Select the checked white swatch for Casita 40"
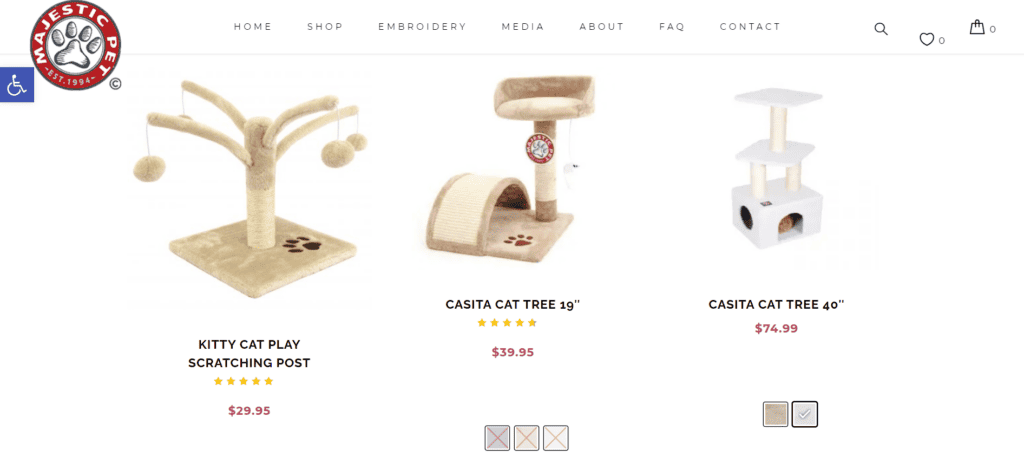Screen dimensions: 1024x463 click(x=805, y=414)
